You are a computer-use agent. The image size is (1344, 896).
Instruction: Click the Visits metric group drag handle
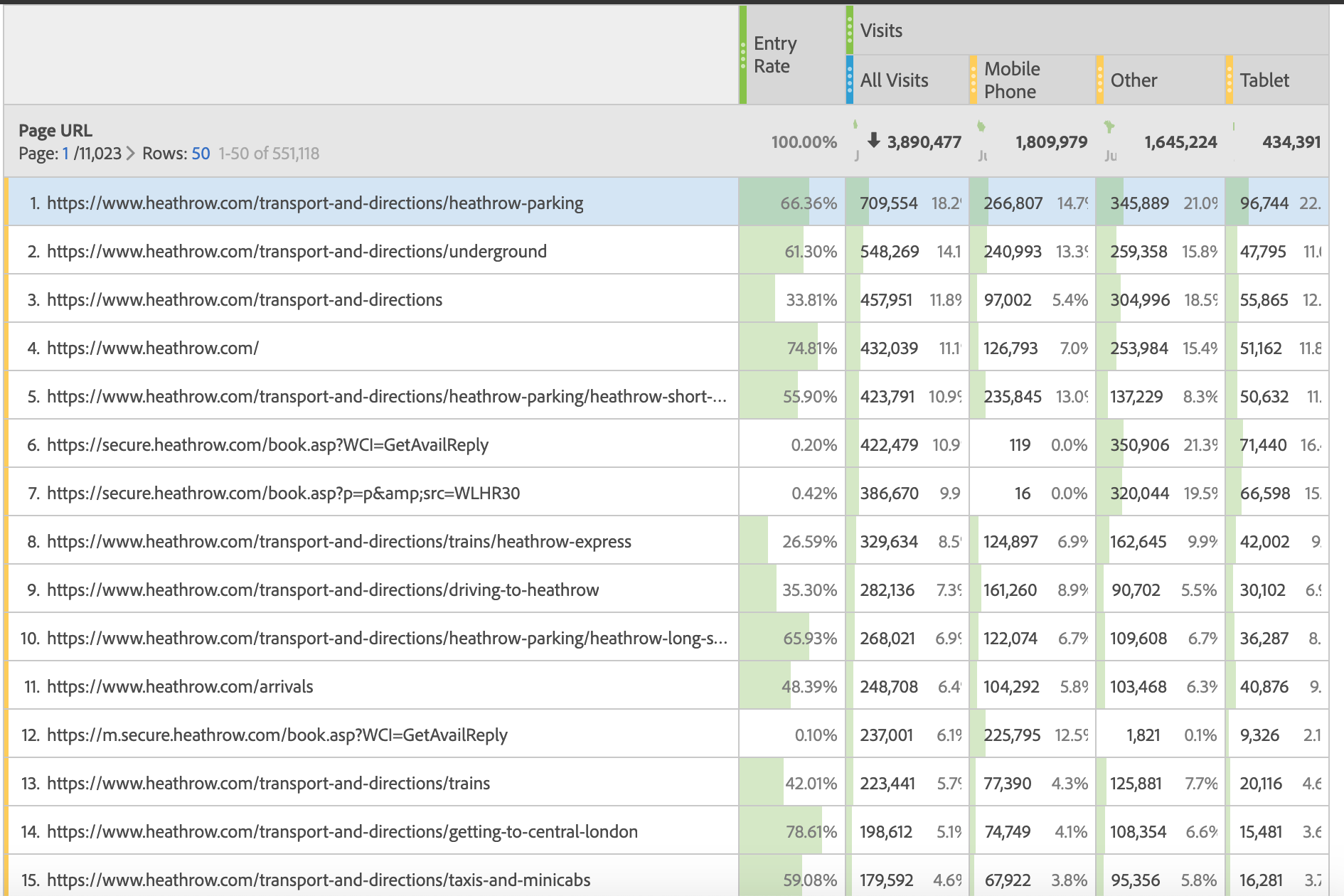tap(850, 30)
